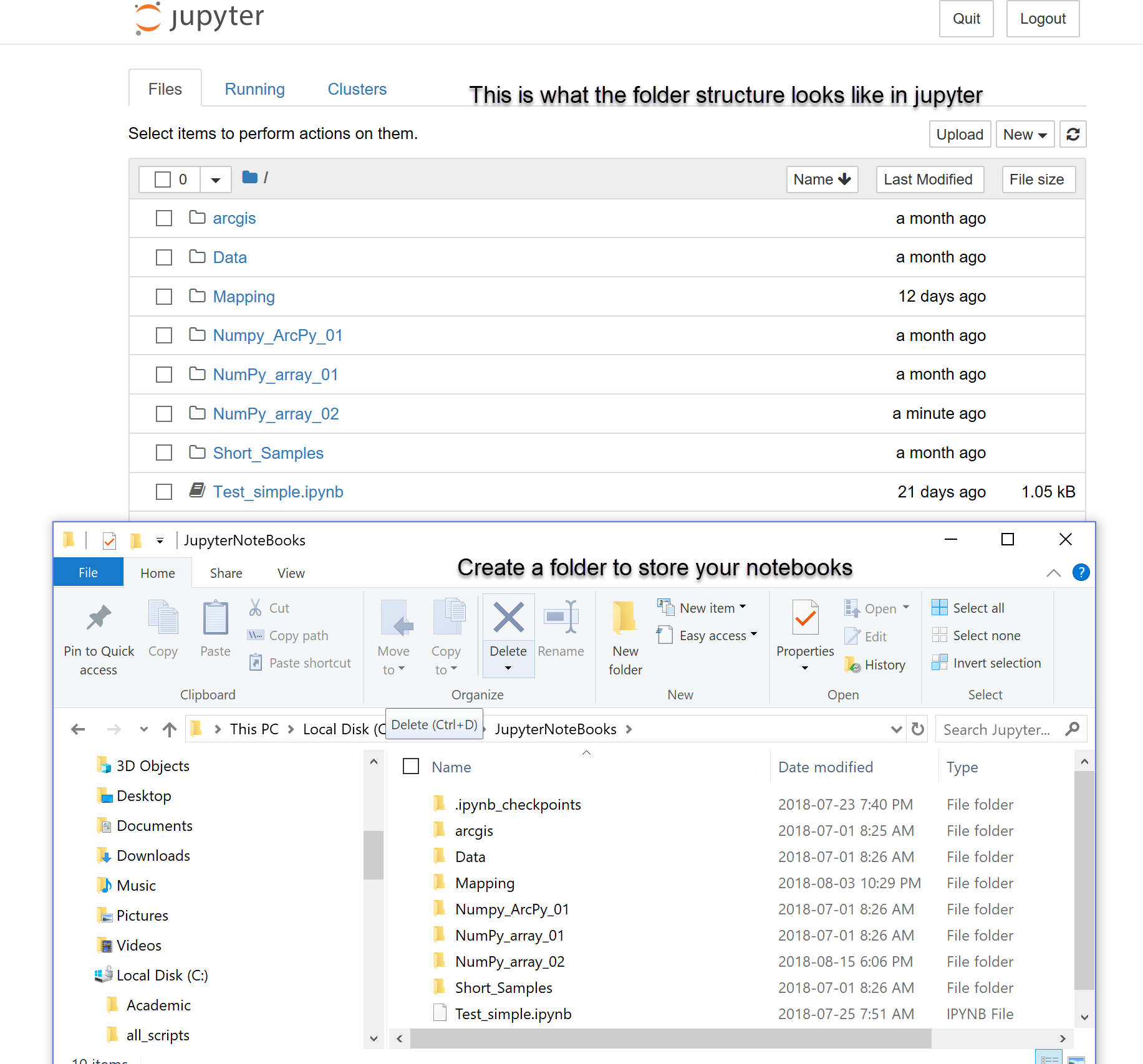
Task: Click the refresh icon beside address bar
Action: [917, 729]
